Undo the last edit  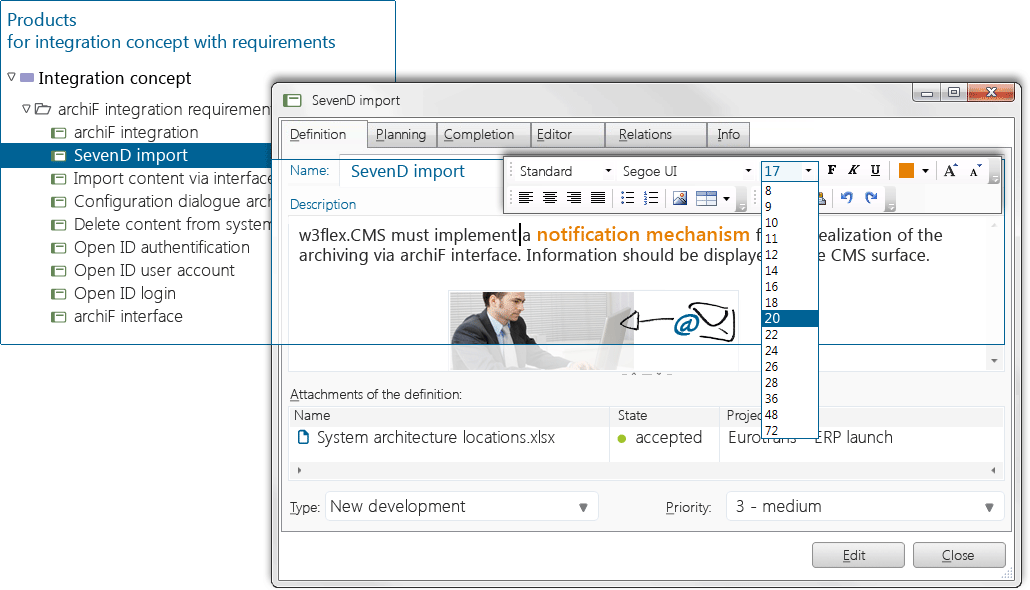pos(847,197)
